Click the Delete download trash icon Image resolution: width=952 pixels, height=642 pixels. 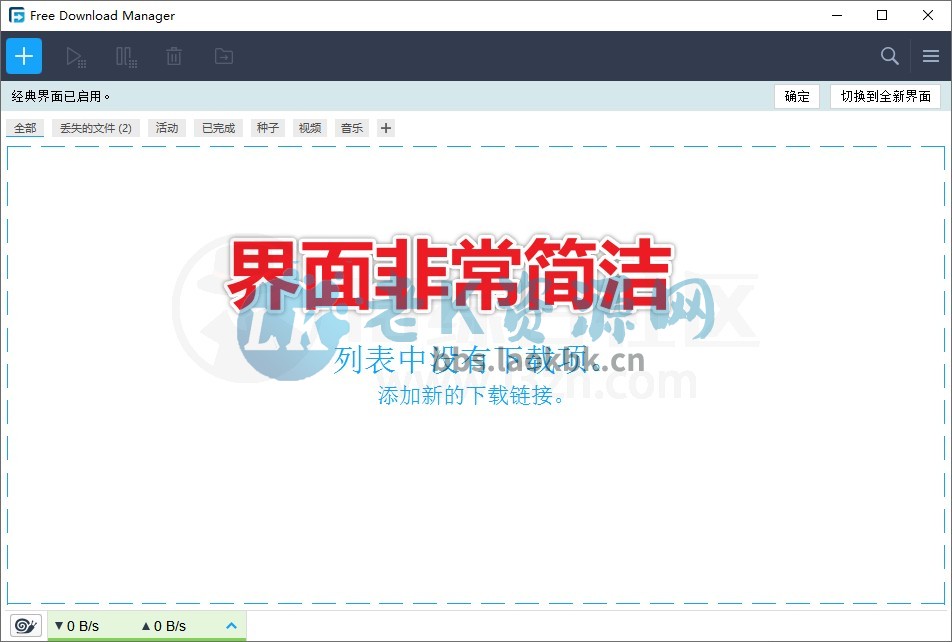(173, 56)
